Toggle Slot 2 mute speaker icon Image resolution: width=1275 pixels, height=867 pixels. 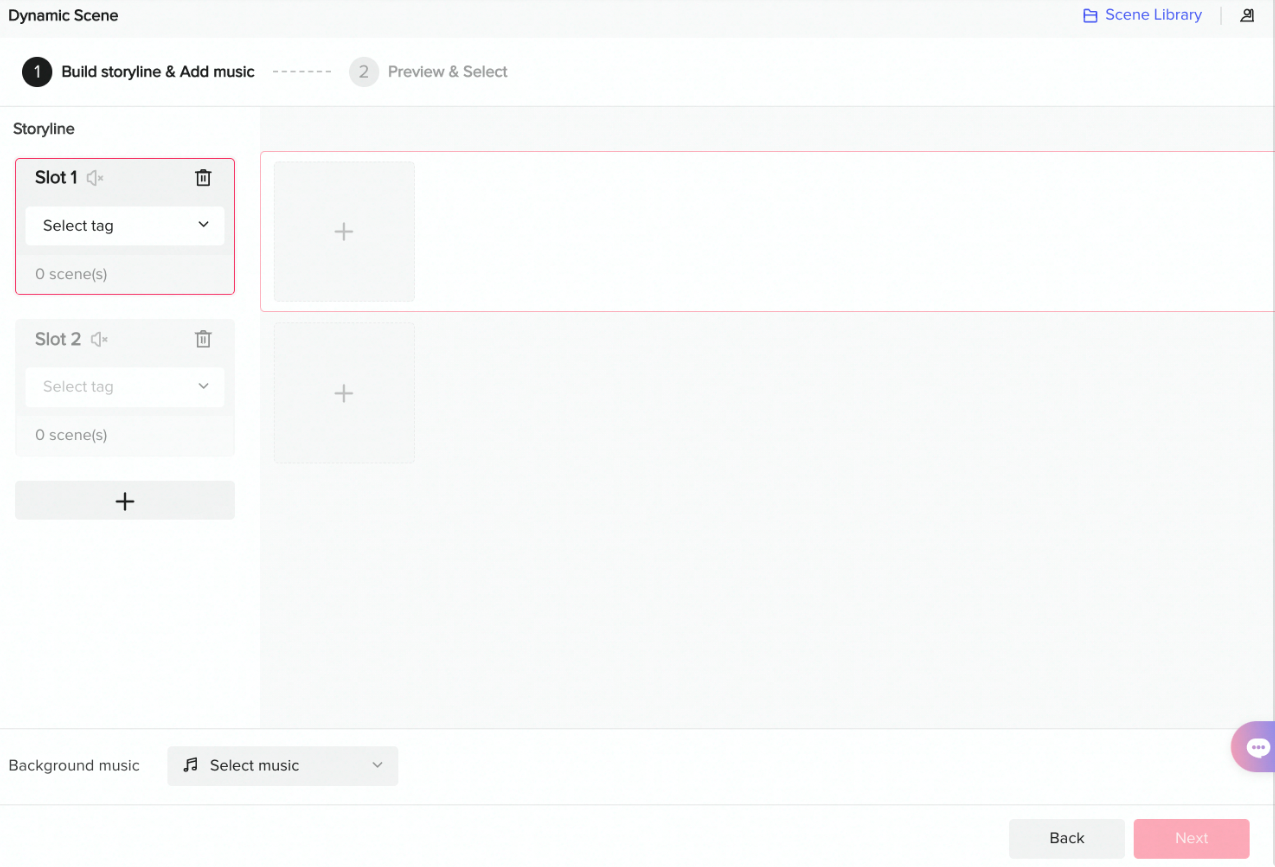point(98,339)
